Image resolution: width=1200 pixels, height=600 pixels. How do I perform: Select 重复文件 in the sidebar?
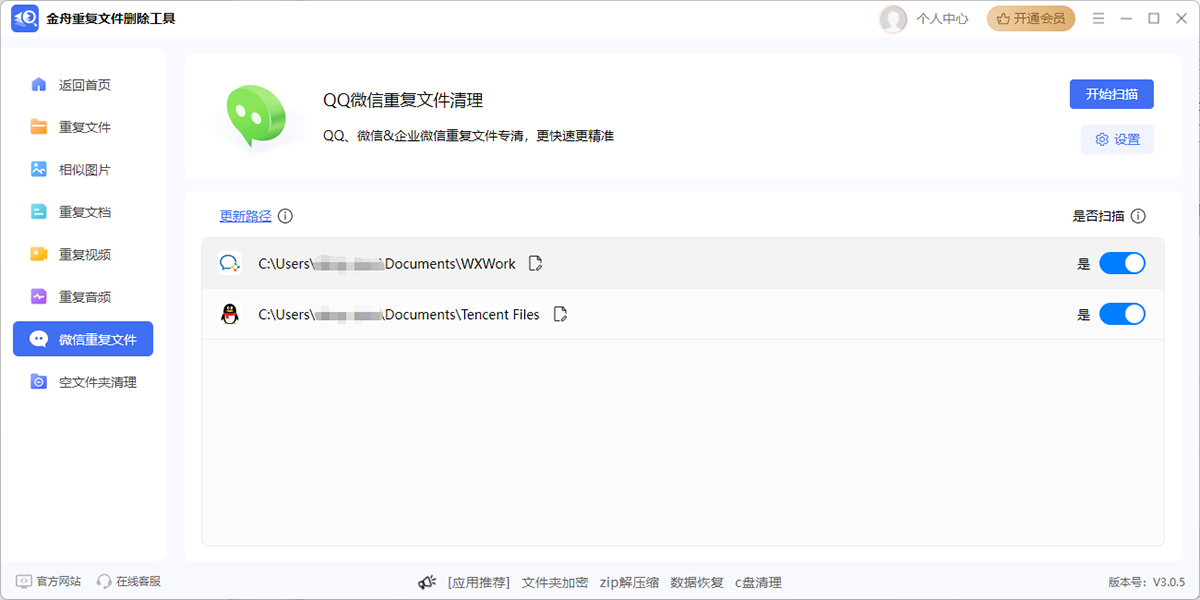click(x=83, y=127)
